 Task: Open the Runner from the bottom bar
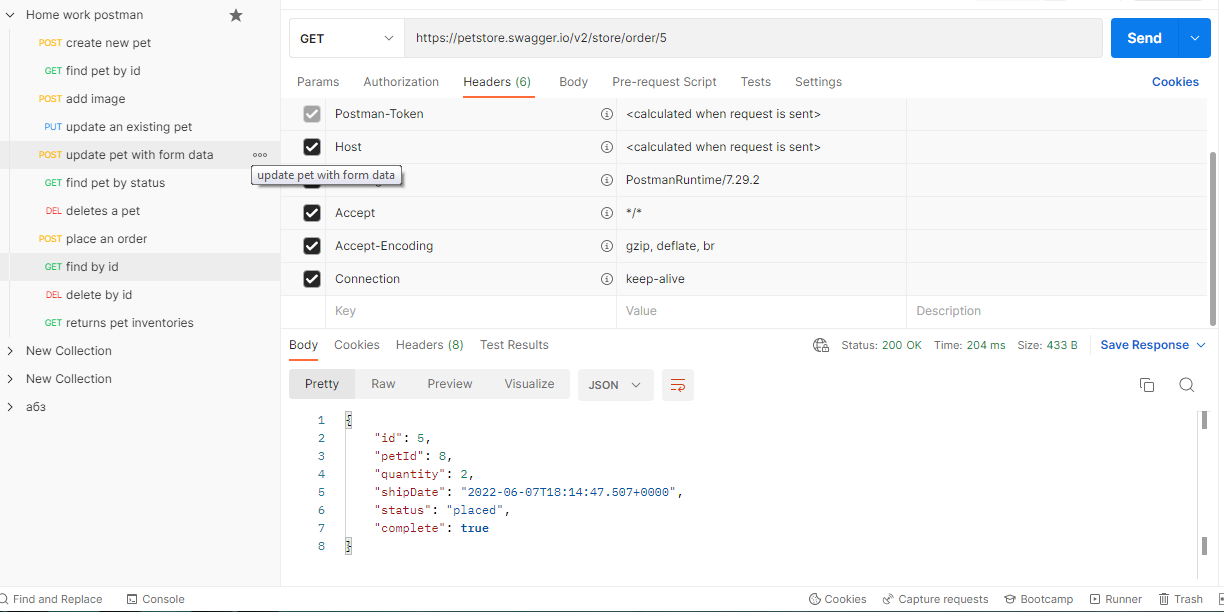pyautogui.click(x=1116, y=598)
